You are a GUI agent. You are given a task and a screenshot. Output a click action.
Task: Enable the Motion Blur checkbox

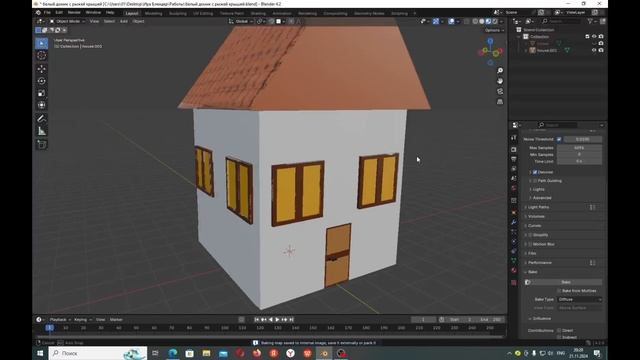pyautogui.click(x=530, y=244)
